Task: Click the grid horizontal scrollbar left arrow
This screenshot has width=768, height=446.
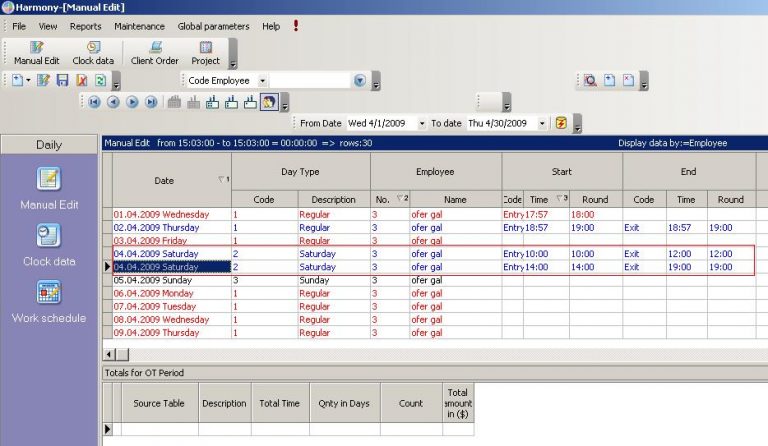Action: coord(108,354)
